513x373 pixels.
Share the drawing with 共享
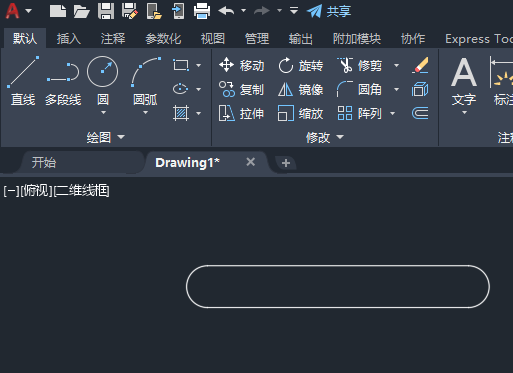pos(329,11)
